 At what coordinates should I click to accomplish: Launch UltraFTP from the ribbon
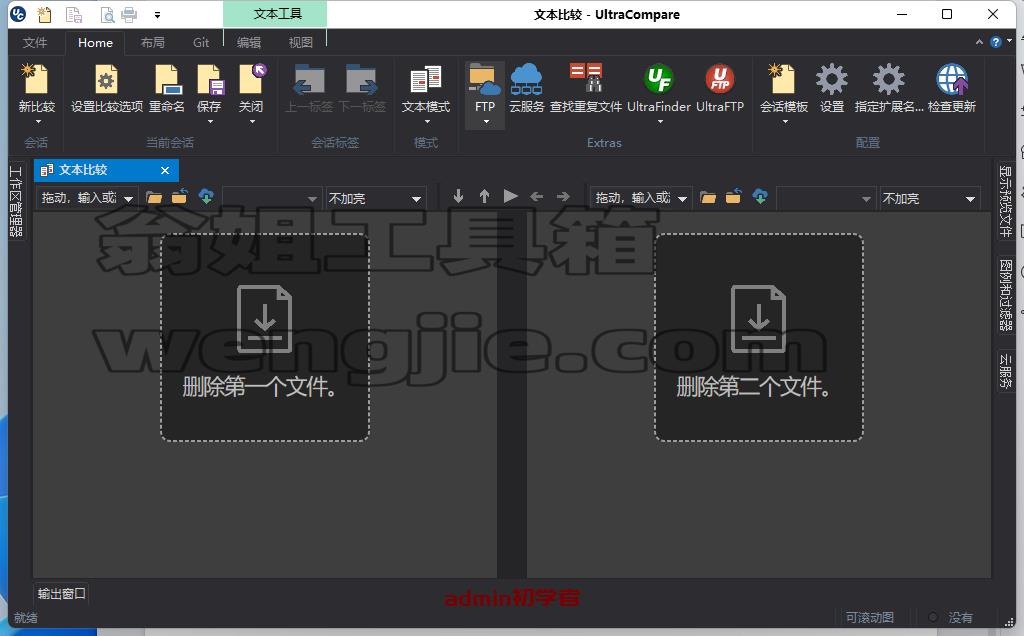pyautogui.click(x=720, y=79)
